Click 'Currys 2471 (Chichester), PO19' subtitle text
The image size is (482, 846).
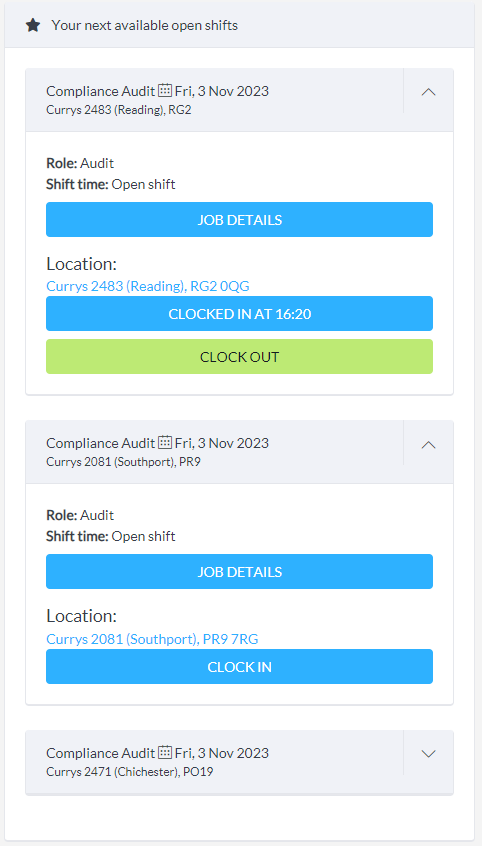click(130, 772)
